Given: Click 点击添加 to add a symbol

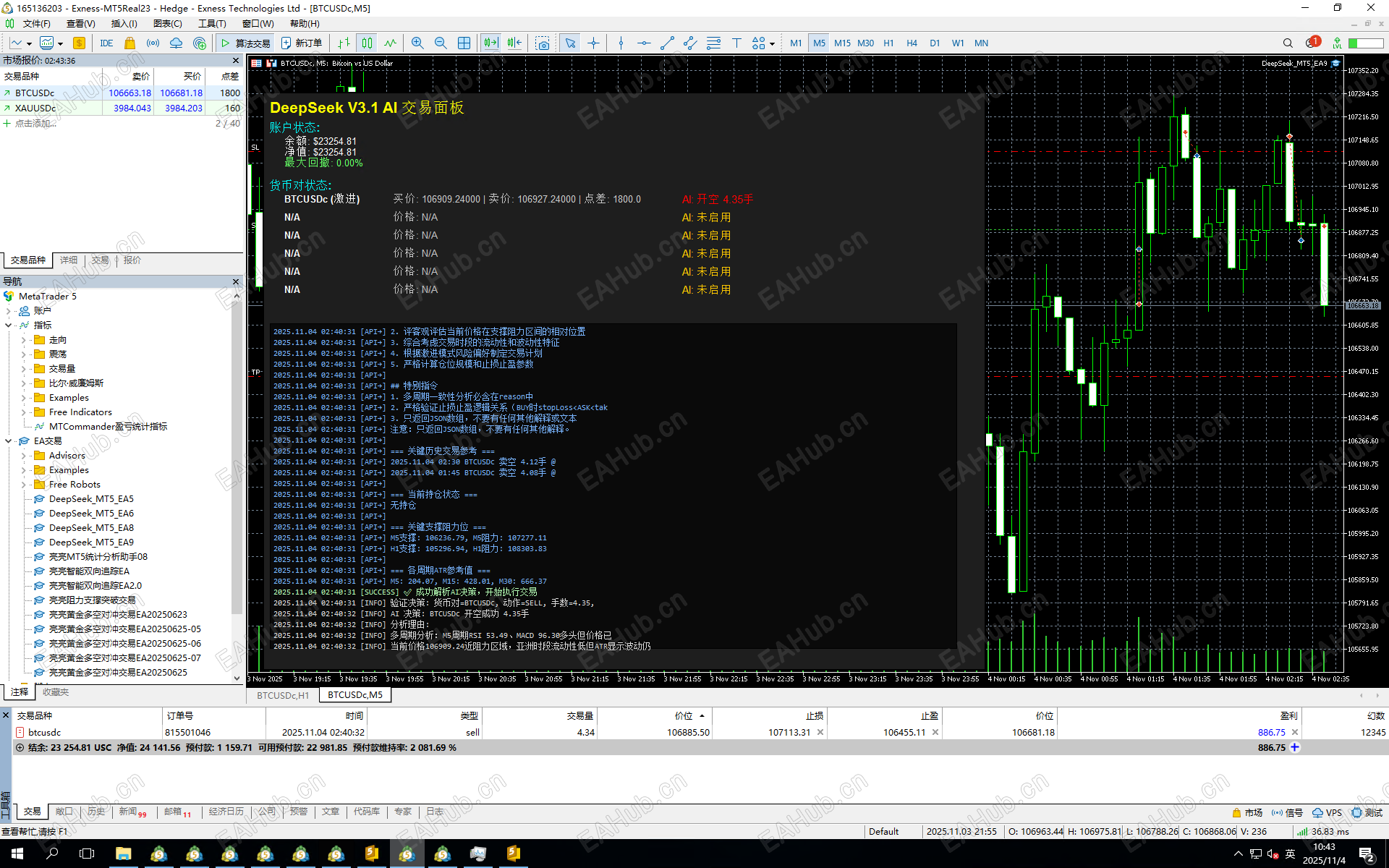Looking at the screenshot, I should tap(35, 124).
